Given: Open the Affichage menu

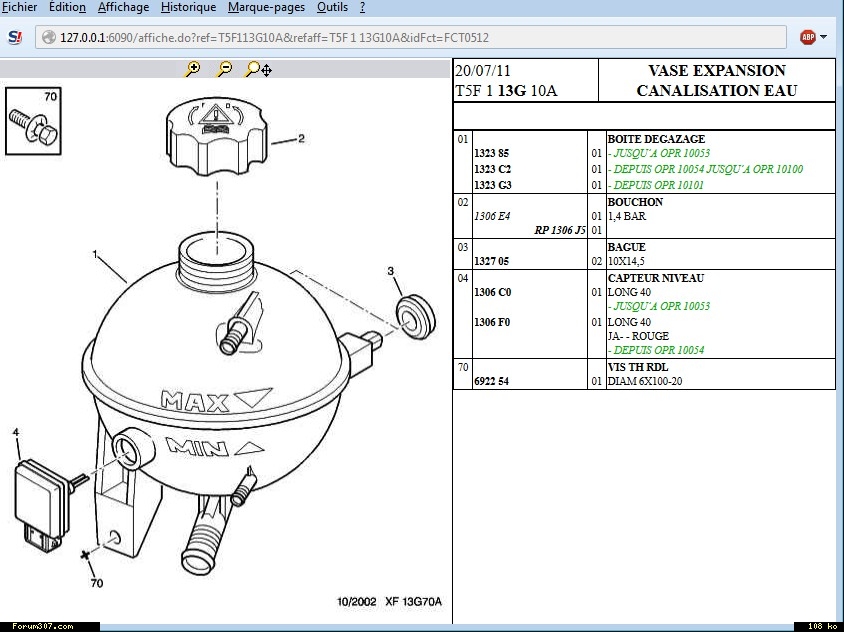Looking at the screenshot, I should click(x=123, y=7).
